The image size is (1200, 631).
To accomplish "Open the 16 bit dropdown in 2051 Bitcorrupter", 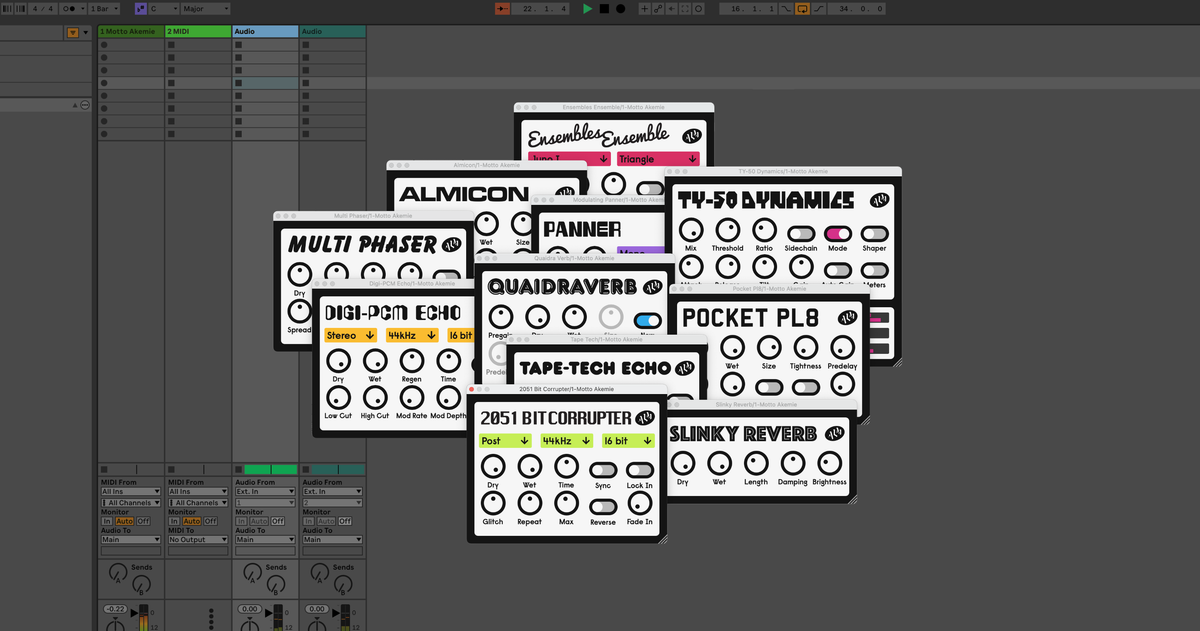I will (x=629, y=440).
